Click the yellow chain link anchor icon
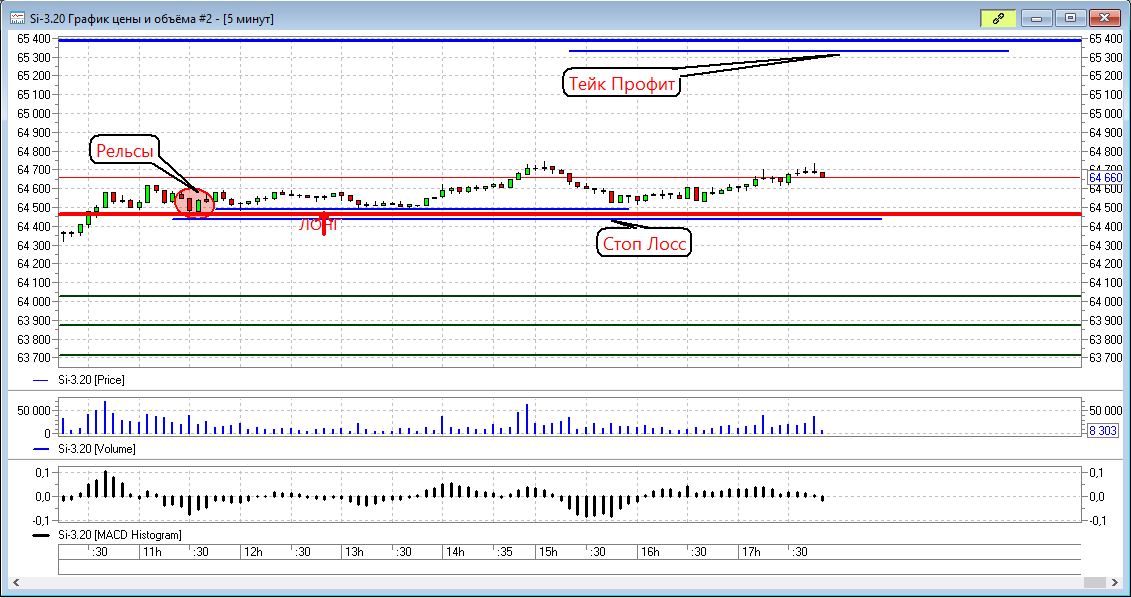The width and height of the screenshot is (1131, 598). [x=998, y=19]
